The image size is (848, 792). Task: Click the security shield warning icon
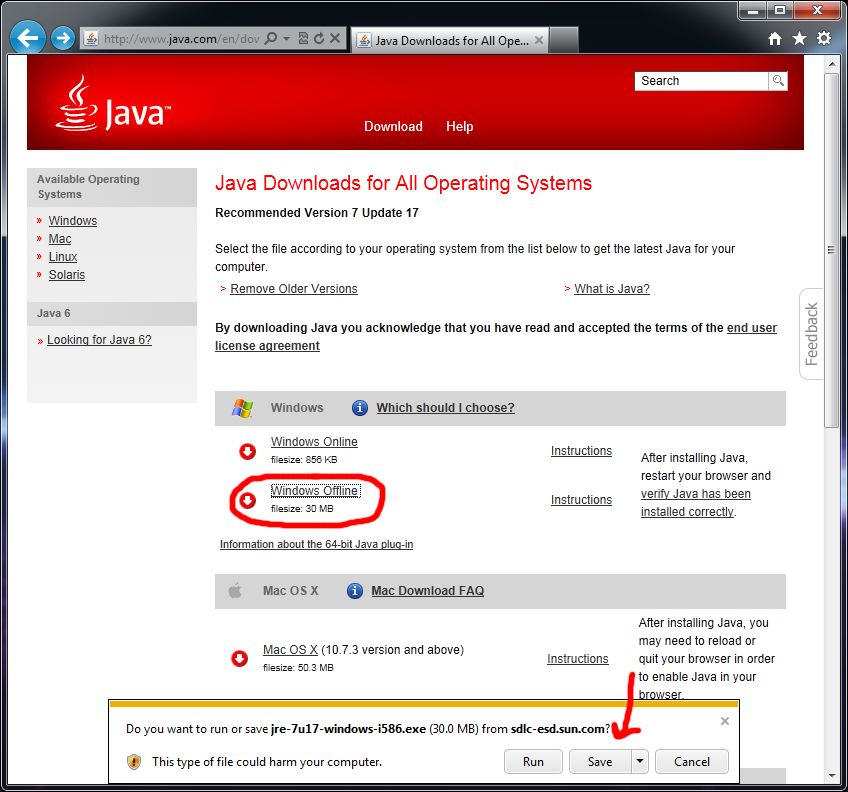[x=134, y=762]
